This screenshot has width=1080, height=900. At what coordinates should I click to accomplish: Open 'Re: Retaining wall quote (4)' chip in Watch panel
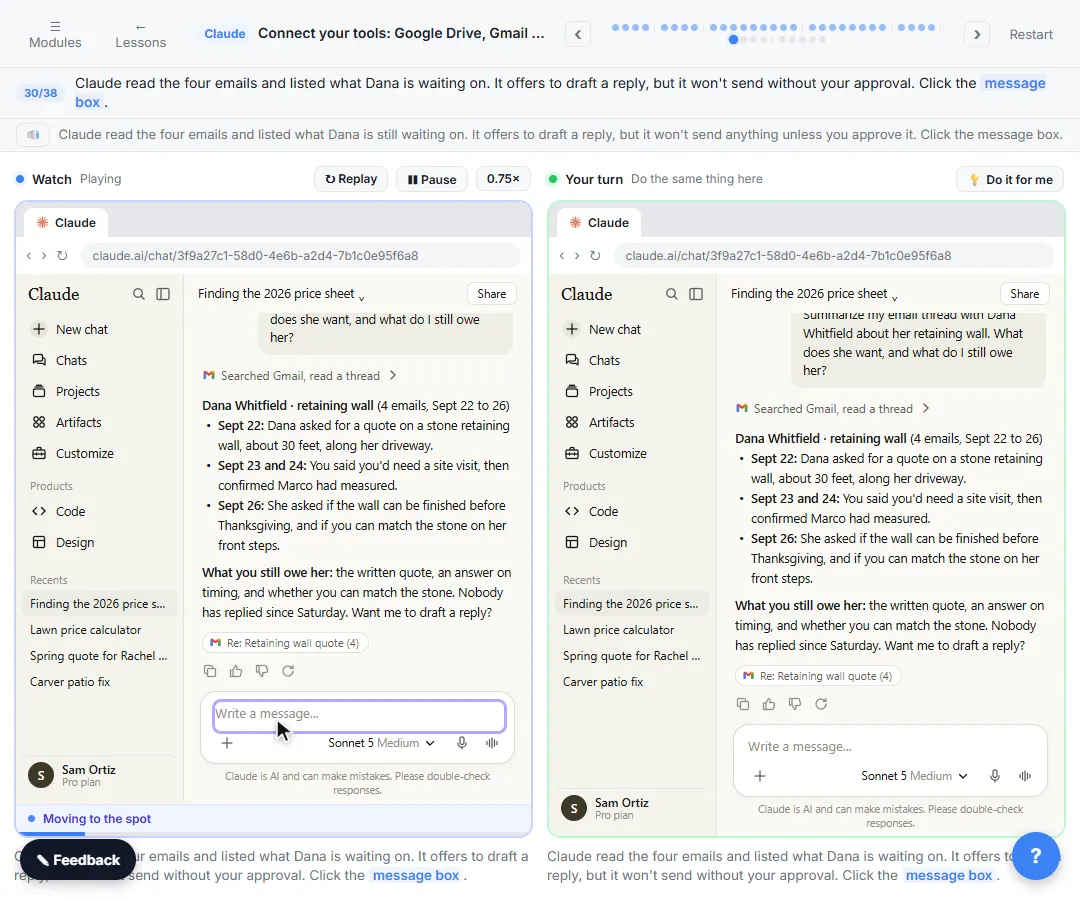285,643
